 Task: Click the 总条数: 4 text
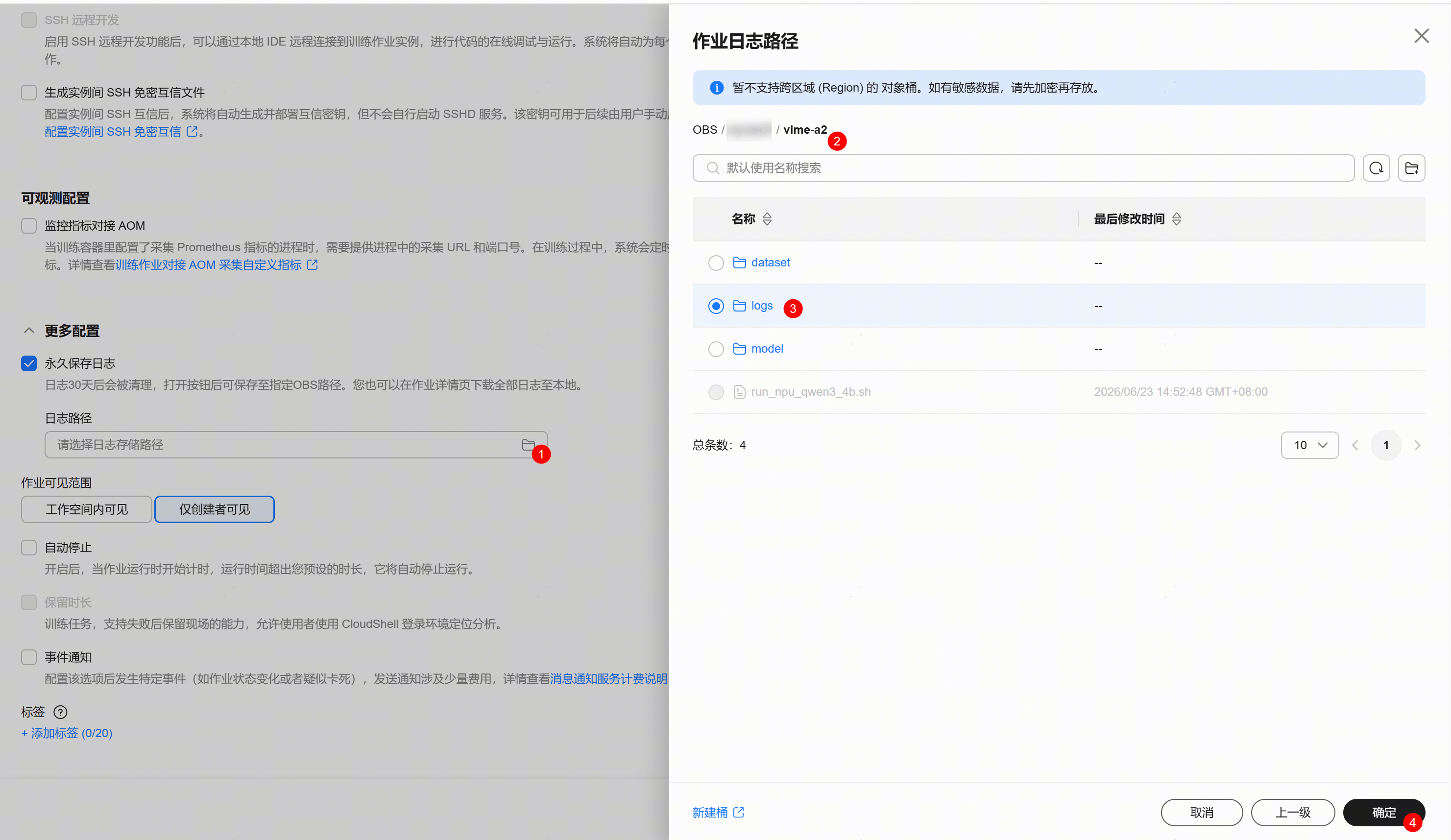tap(719, 445)
